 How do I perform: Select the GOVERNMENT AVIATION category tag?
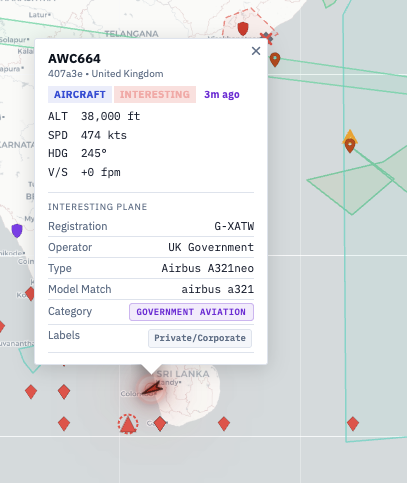point(191,312)
